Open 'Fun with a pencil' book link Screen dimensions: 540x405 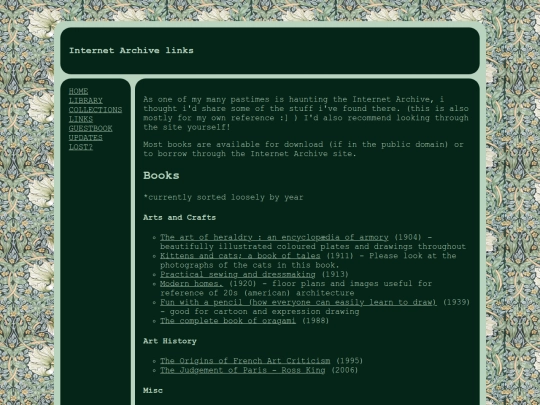click(298, 302)
